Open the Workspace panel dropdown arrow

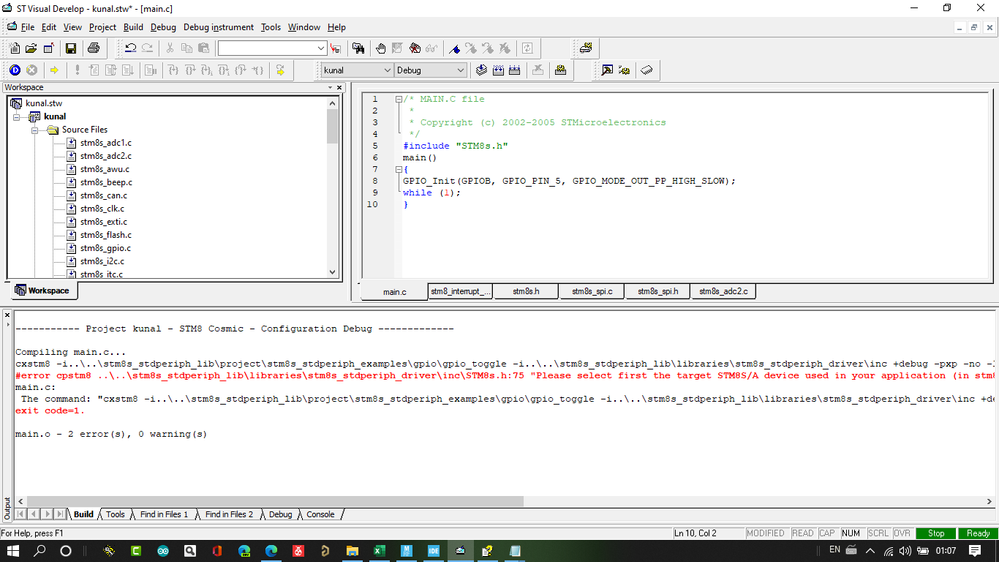coord(330,87)
